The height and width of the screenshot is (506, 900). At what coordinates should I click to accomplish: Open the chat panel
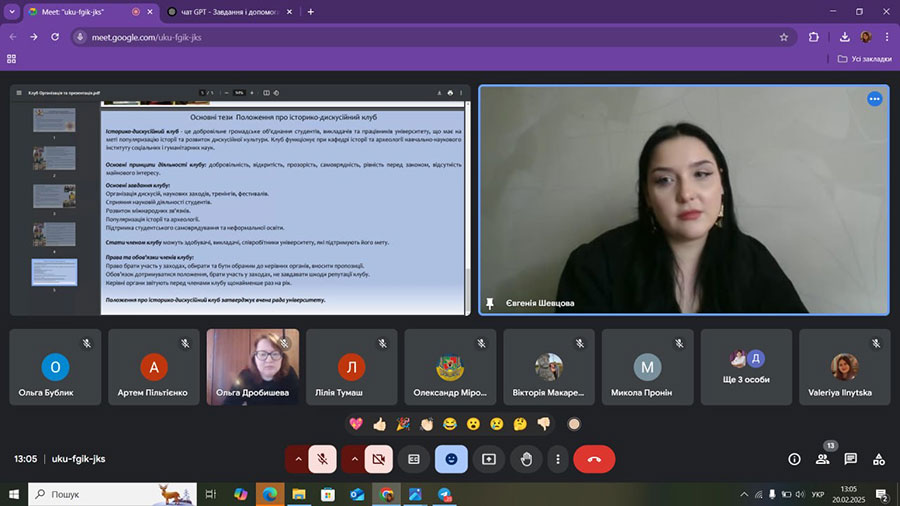tap(851, 459)
